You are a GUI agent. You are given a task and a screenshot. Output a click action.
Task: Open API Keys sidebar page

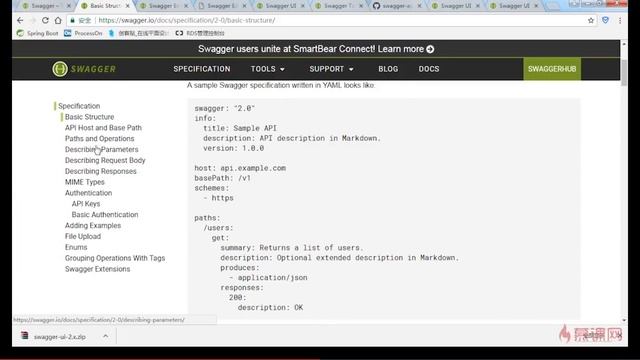click(x=86, y=204)
